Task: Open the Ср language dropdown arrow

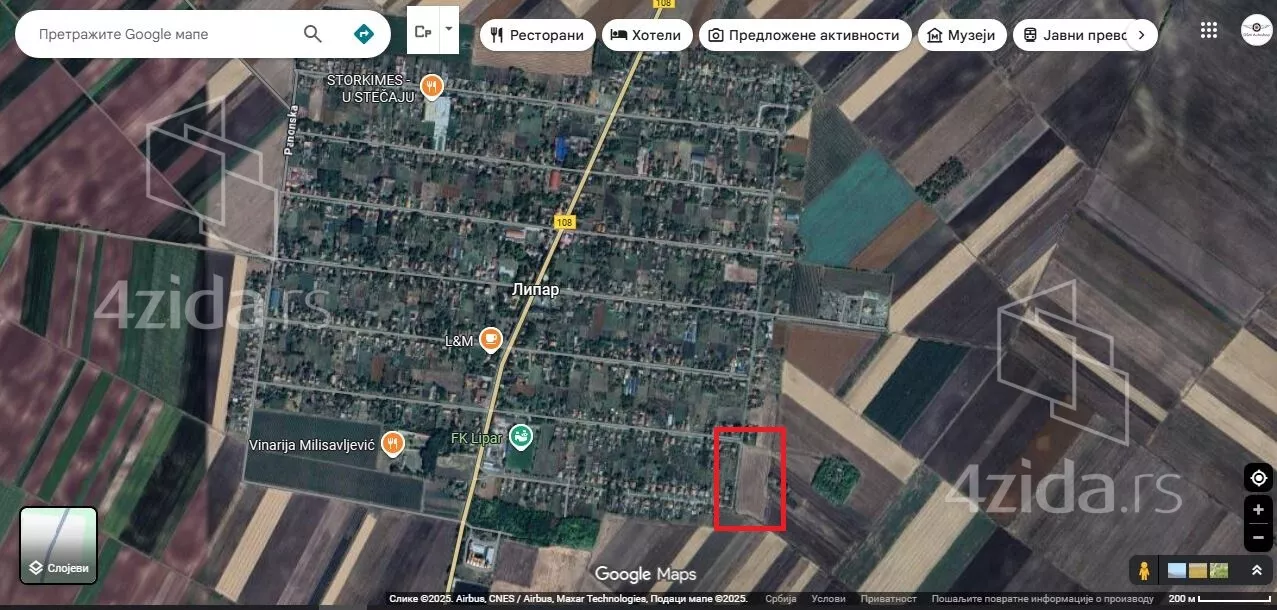Action: (x=449, y=30)
